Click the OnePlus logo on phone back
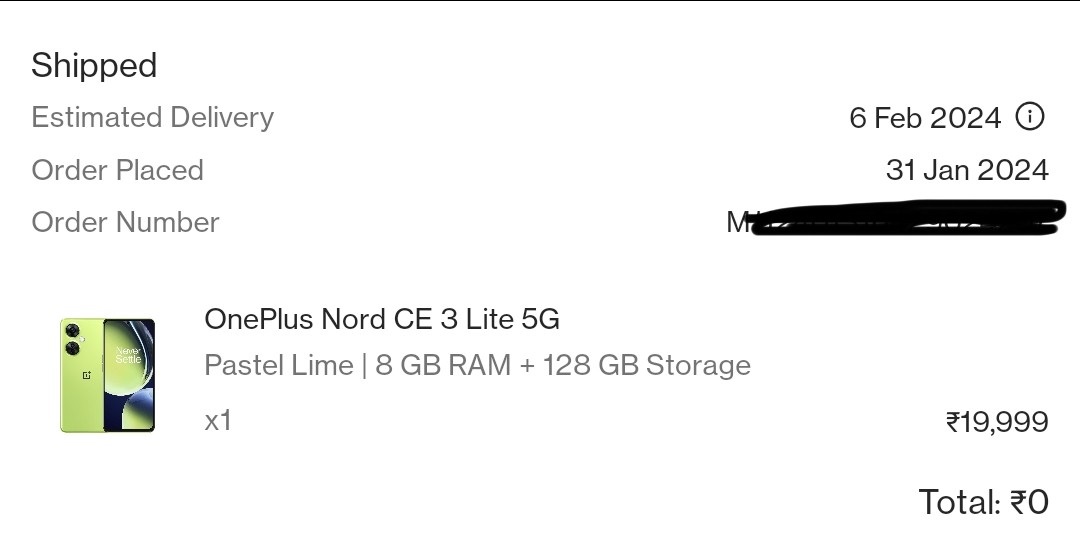 click(x=88, y=375)
